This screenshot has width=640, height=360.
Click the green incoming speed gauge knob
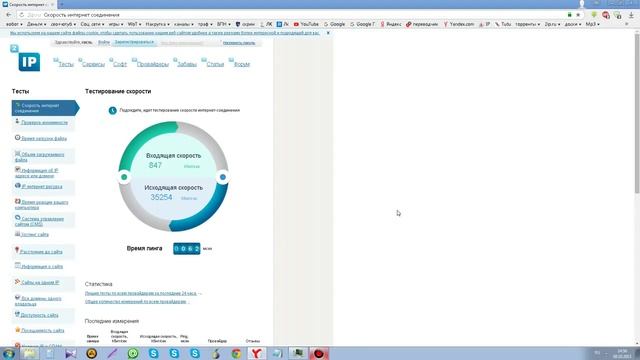(x=124, y=177)
